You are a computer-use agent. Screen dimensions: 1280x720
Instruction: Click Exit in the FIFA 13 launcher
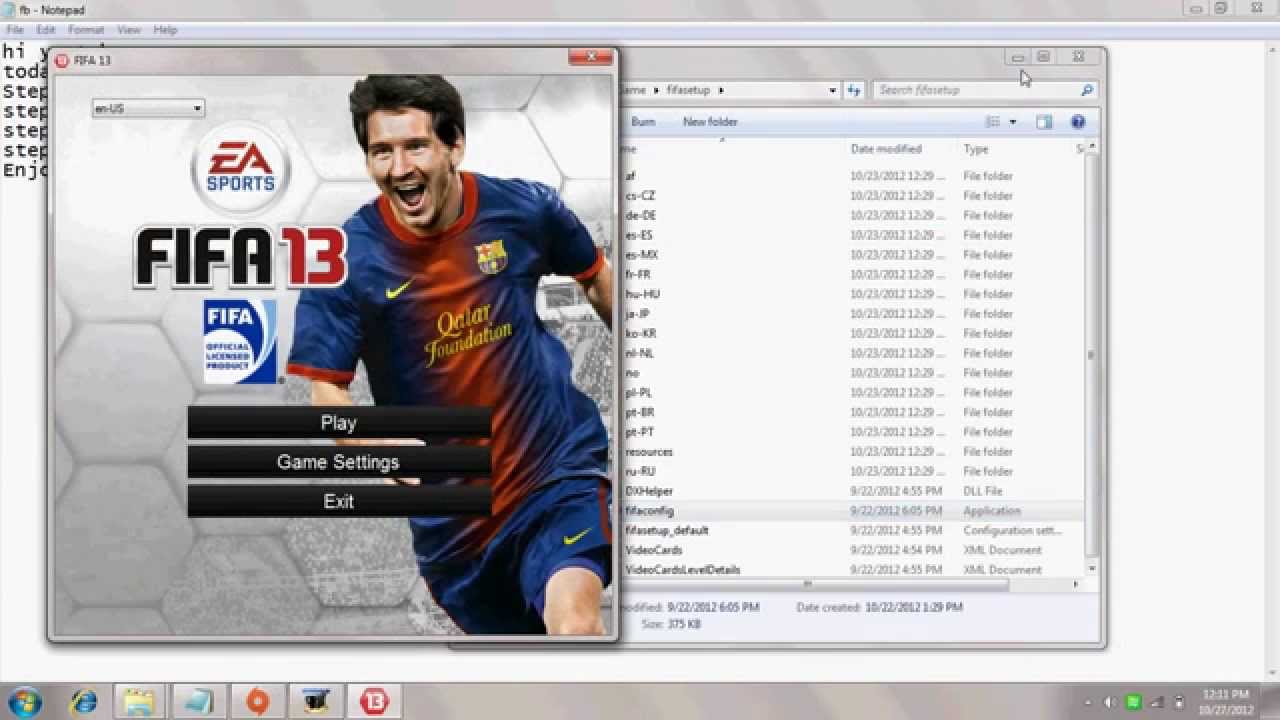[339, 501]
